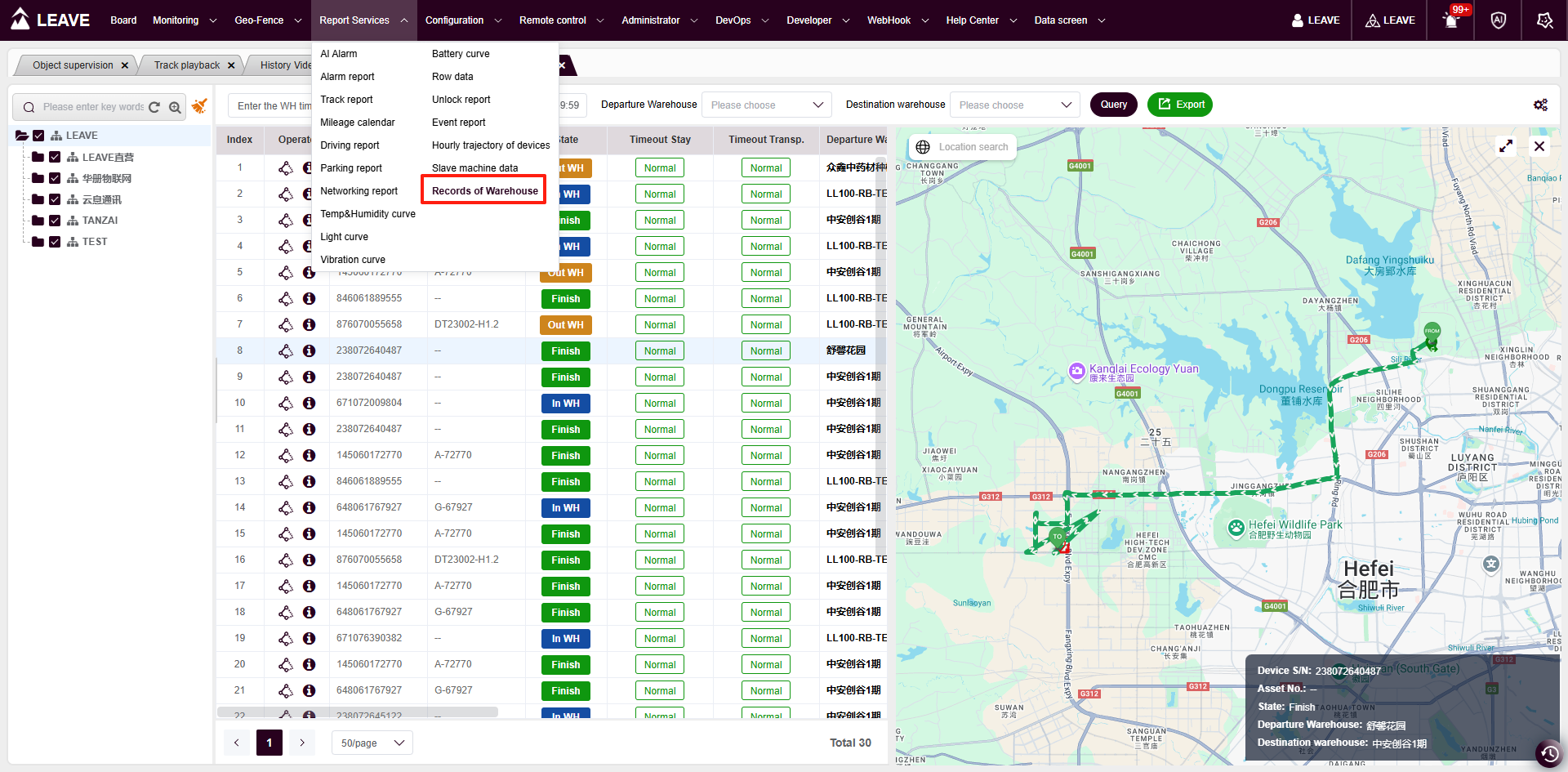1568x772 pixels.
Task: Click info icon in row 12
Action: point(309,456)
